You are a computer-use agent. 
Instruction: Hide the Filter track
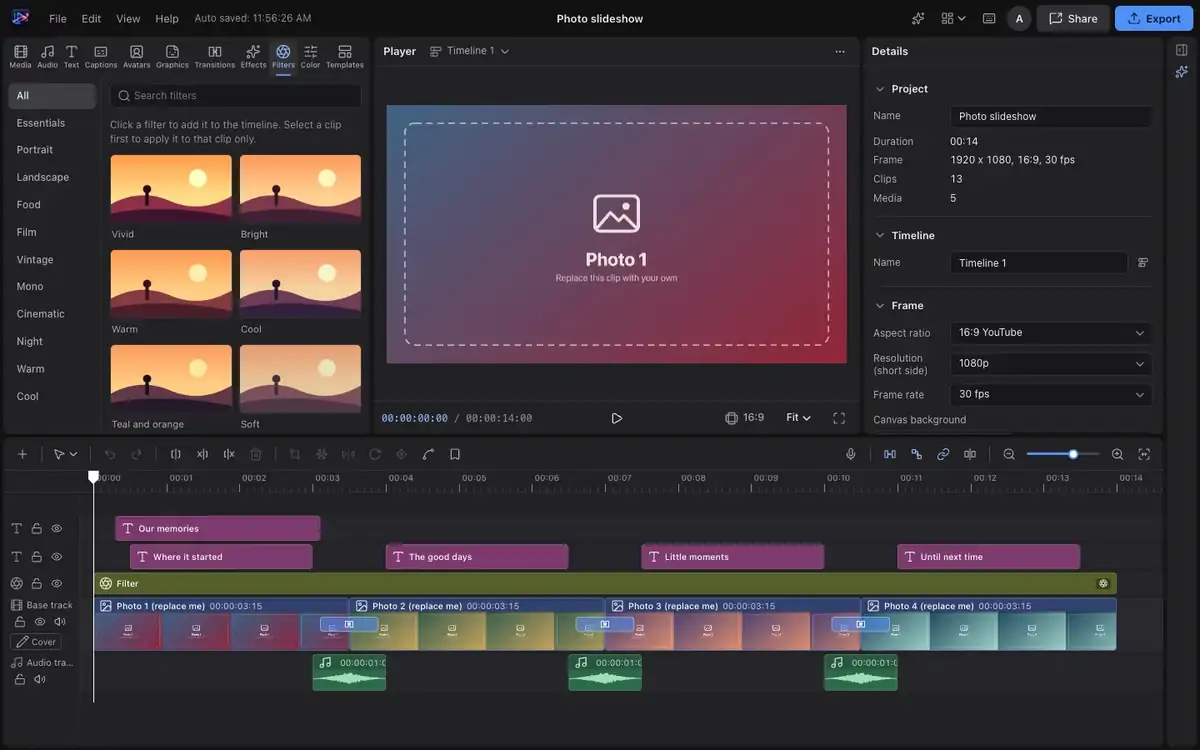[x=57, y=583]
